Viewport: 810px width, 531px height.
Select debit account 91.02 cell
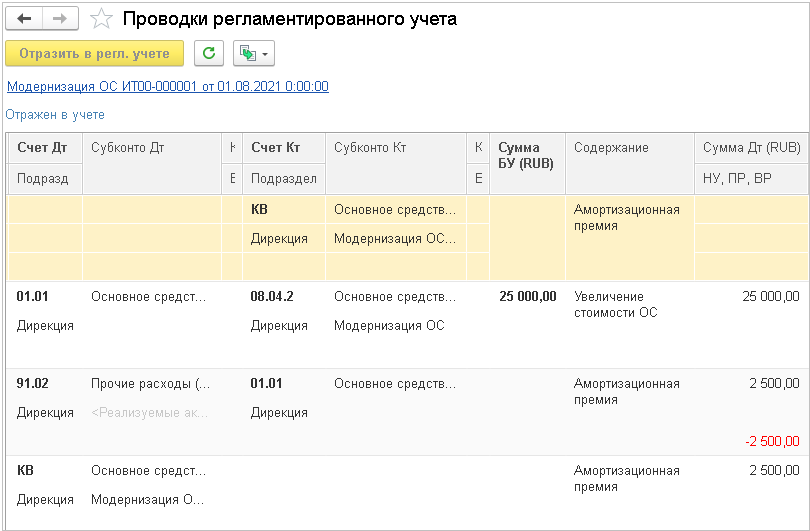click(x=33, y=383)
